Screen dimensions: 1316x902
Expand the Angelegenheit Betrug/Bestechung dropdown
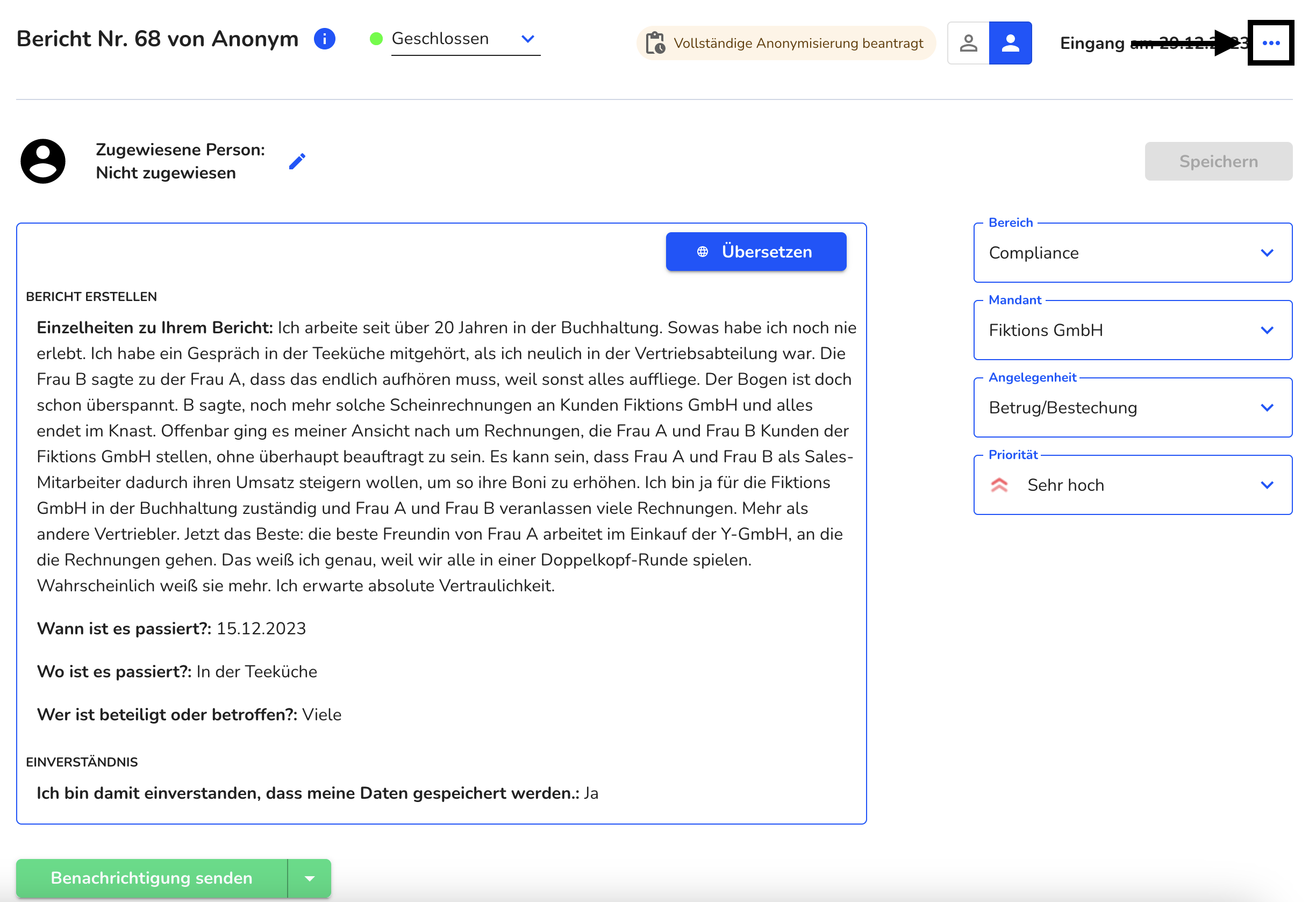1133,407
